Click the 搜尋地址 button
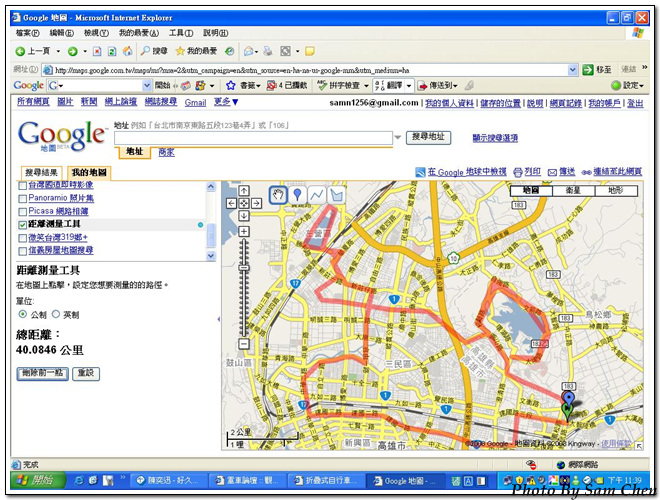 pyautogui.click(x=428, y=137)
